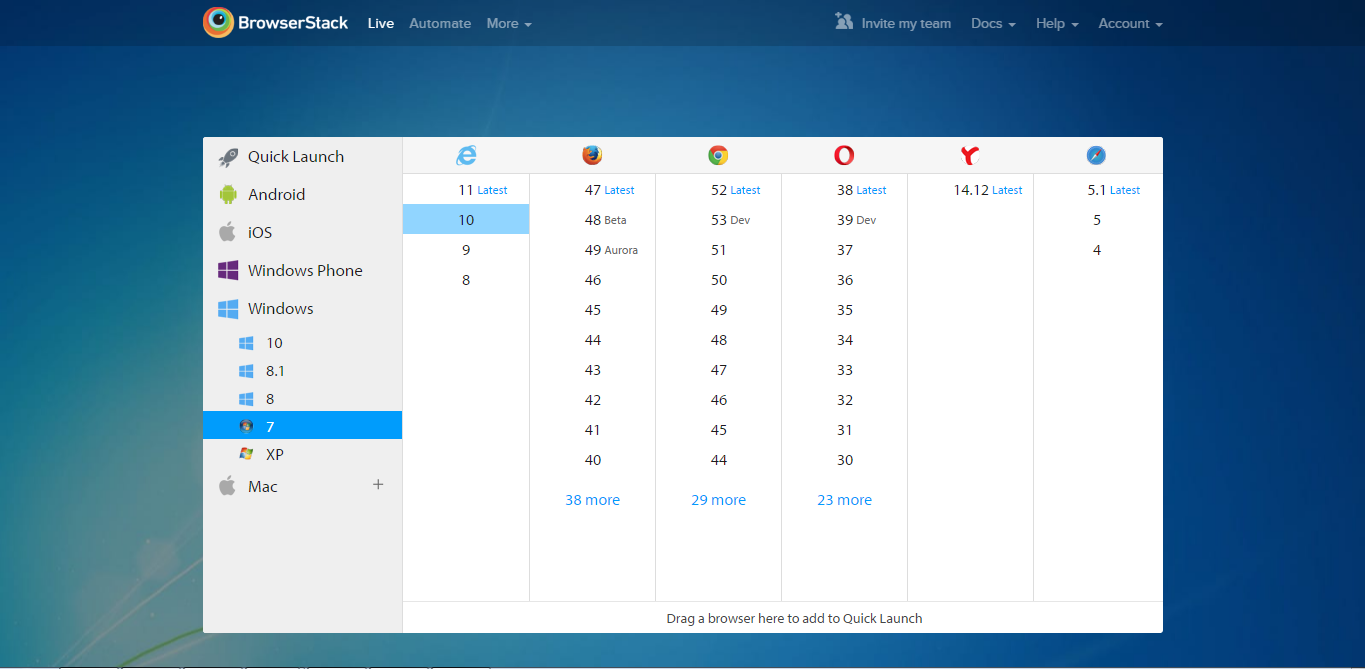Screen dimensions: 1365x669
Task: Launch Chrome 47
Action: pos(718,370)
